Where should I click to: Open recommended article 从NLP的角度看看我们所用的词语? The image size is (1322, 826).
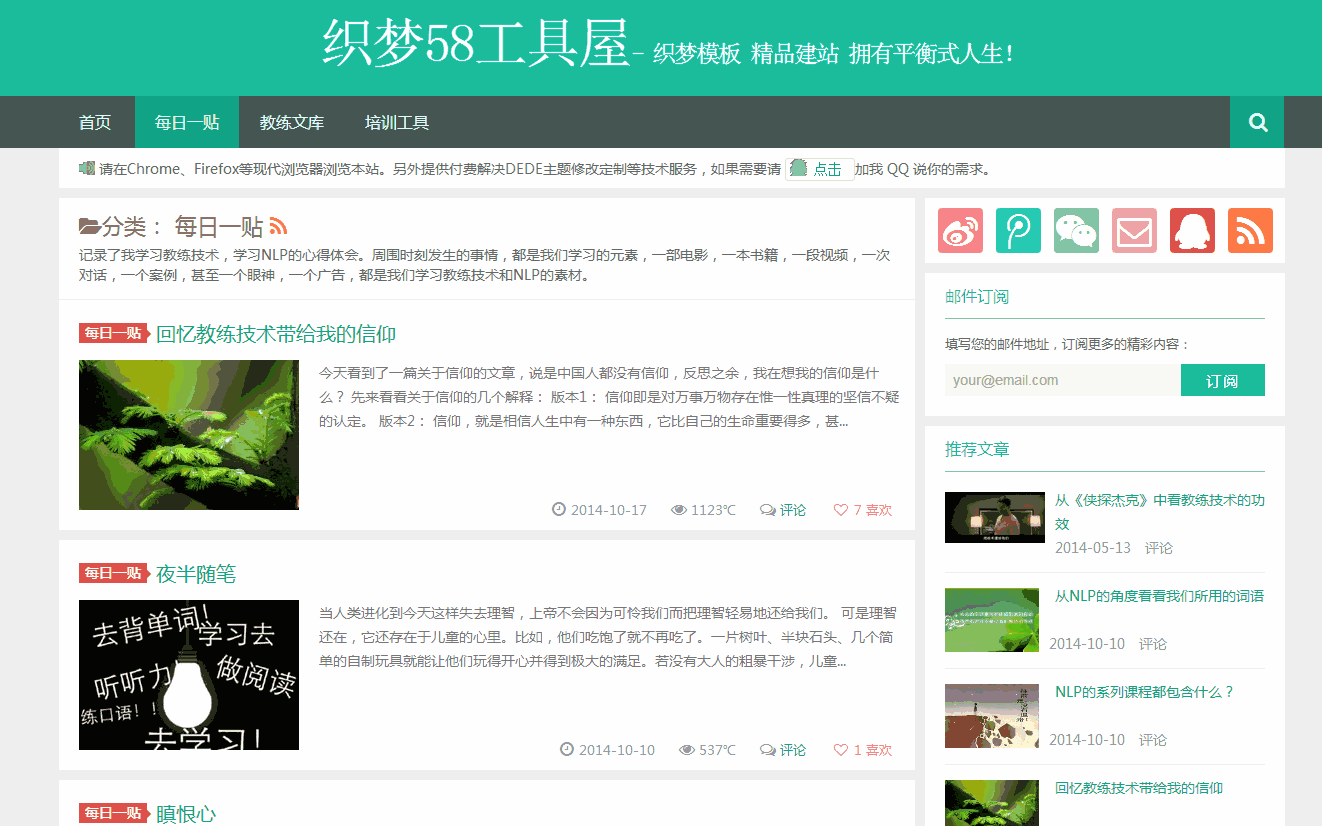click(x=1159, y=596)
